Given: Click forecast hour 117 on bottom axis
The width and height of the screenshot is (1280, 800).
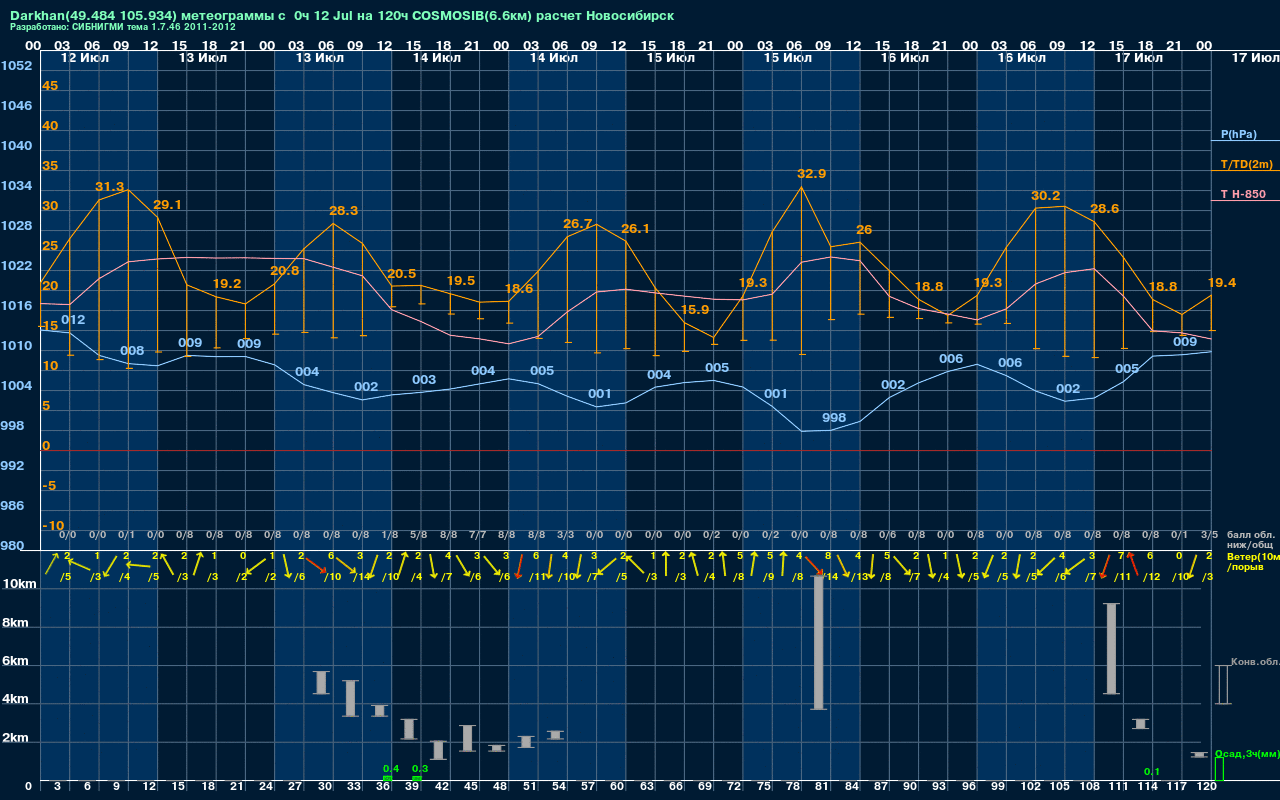Looking at the screenshot, I should (1176, 786).
